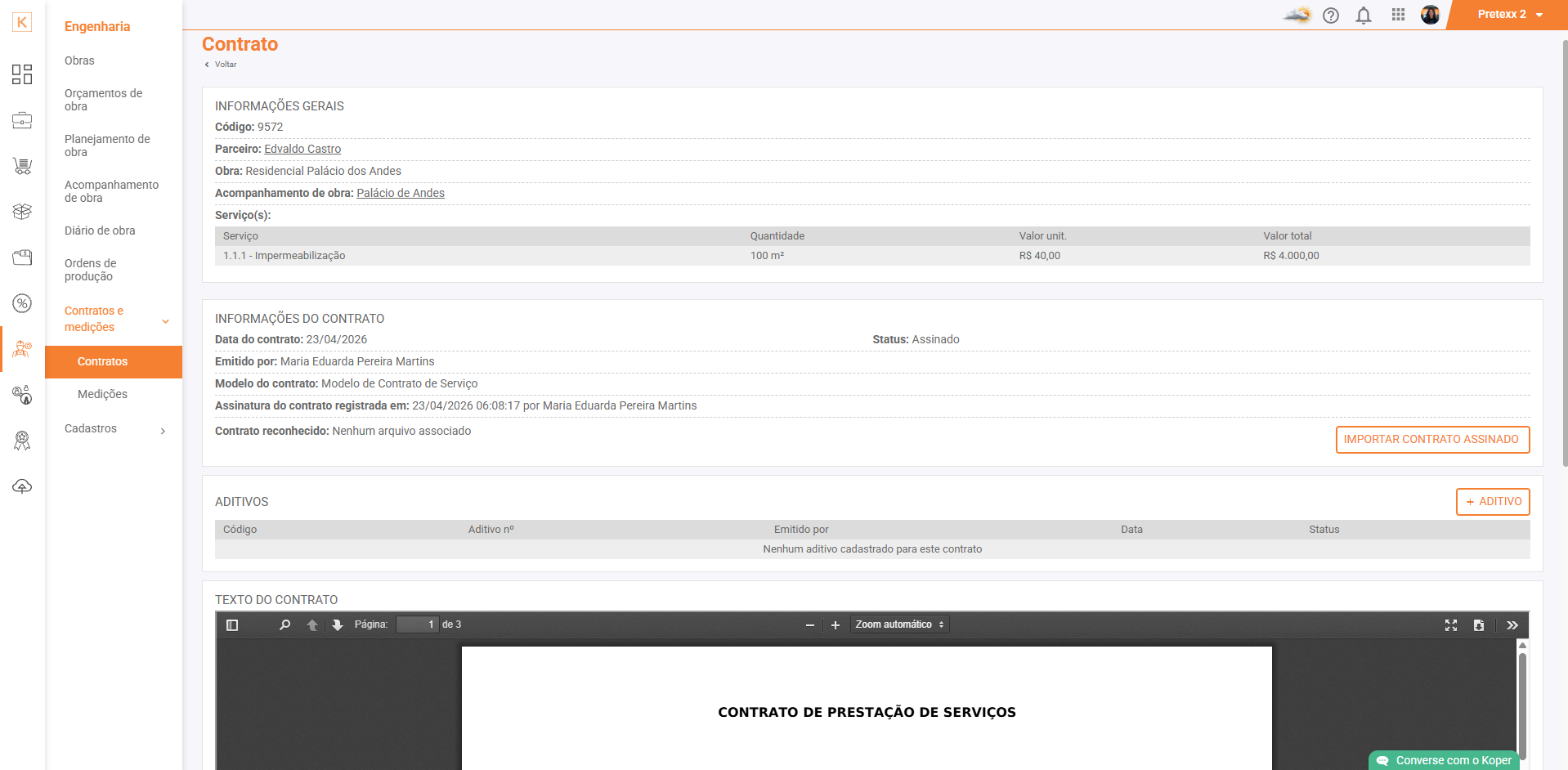1568x770 pixels.
Task: Open the briefcase module icon
Action: point(22,120)
